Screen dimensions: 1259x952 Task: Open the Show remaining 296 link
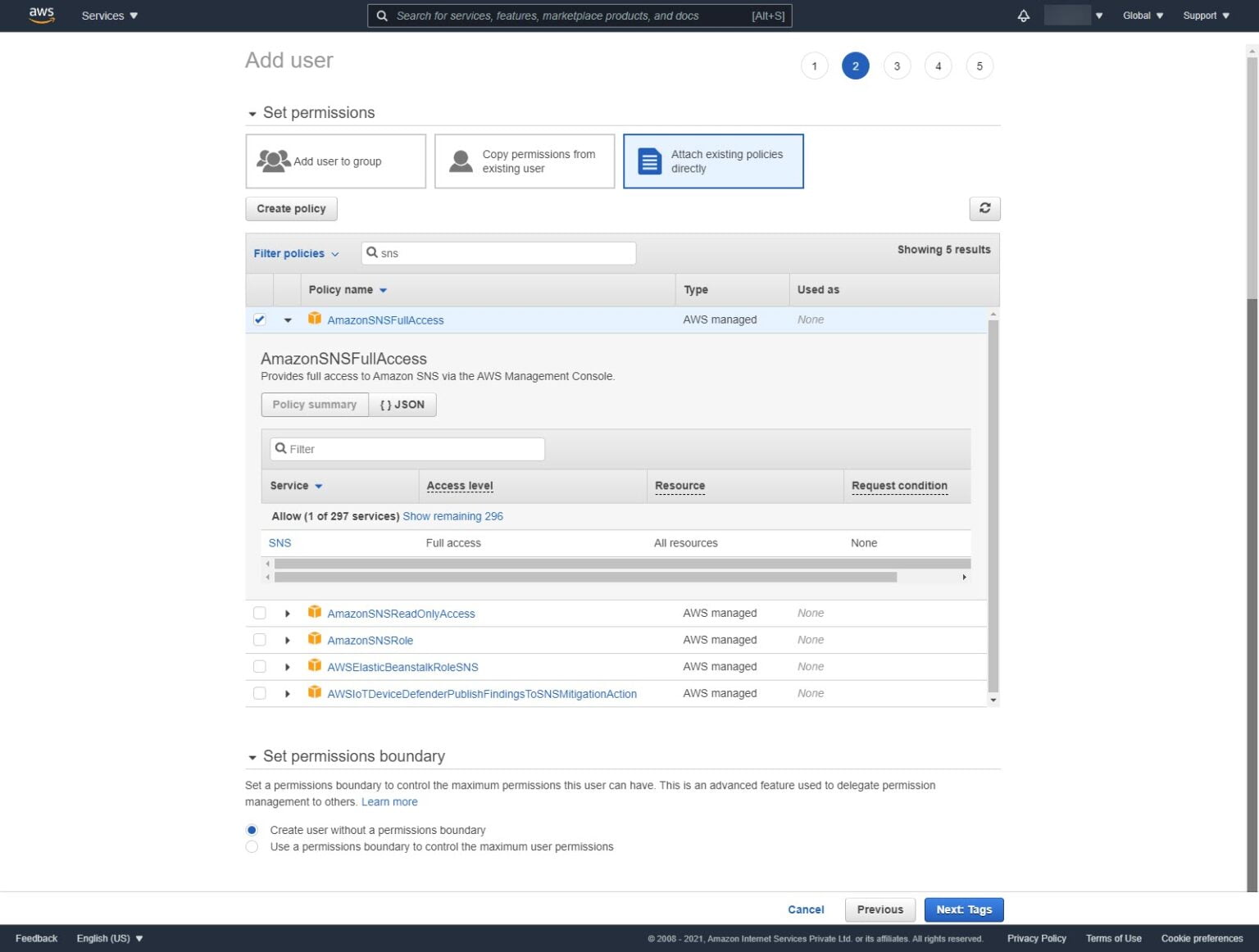click(x=452, y=516)
